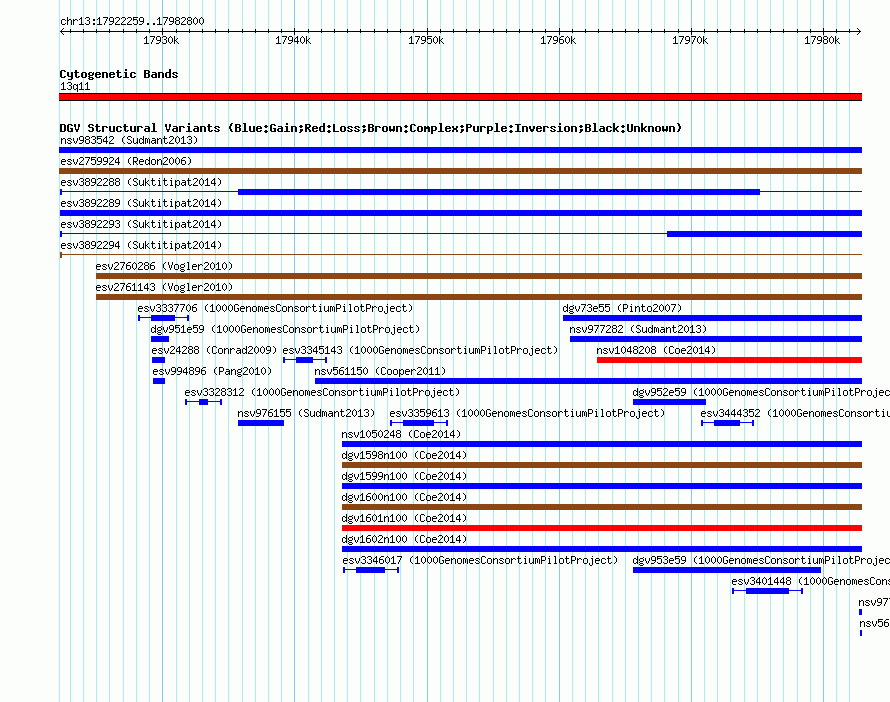Viewport: 890px width, 702px height.
Task: Open the dgv1600n100 (Coe2014) label
Action: point(404,497)
